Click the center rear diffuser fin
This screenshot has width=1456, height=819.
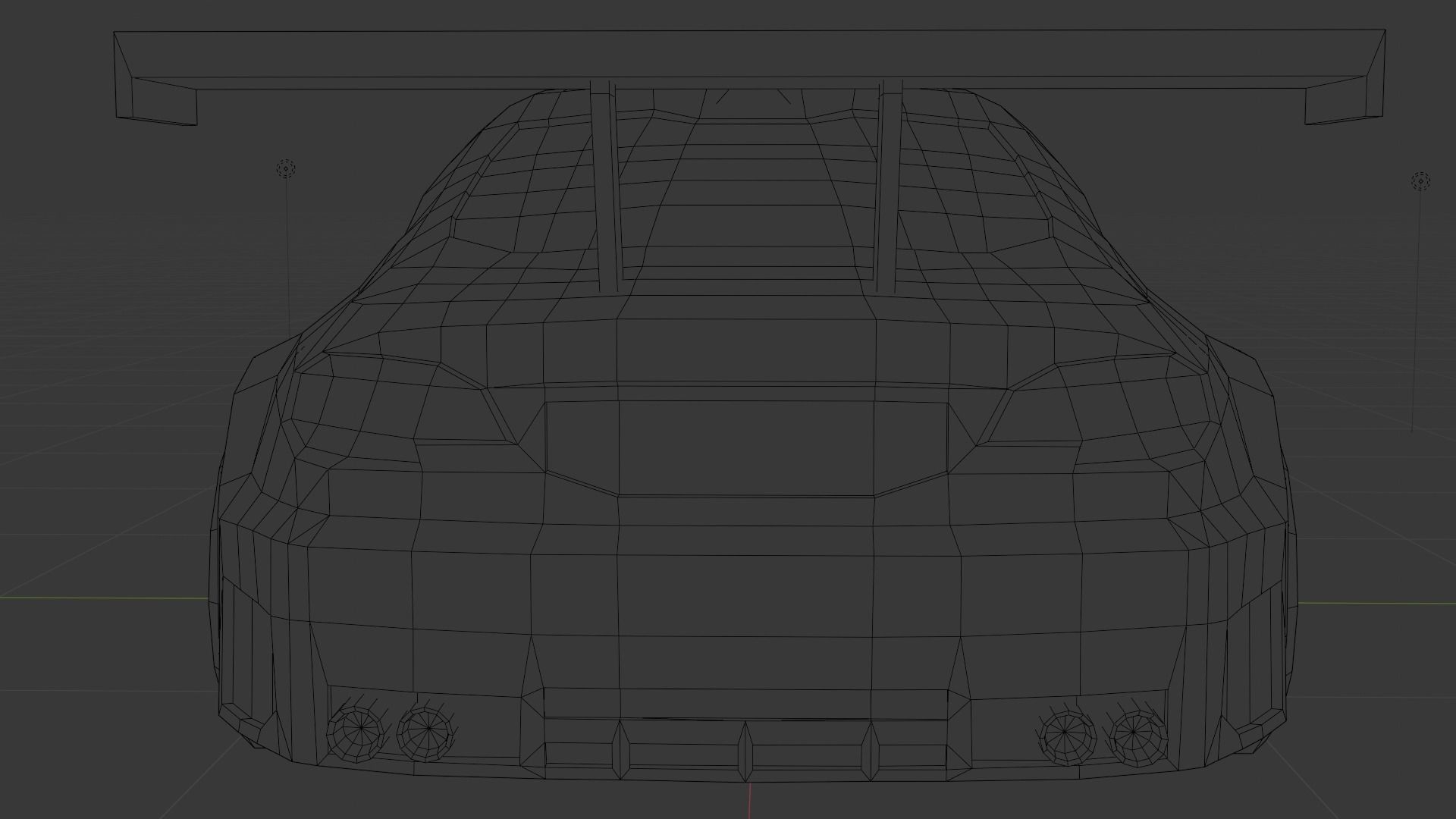[745, 751]
